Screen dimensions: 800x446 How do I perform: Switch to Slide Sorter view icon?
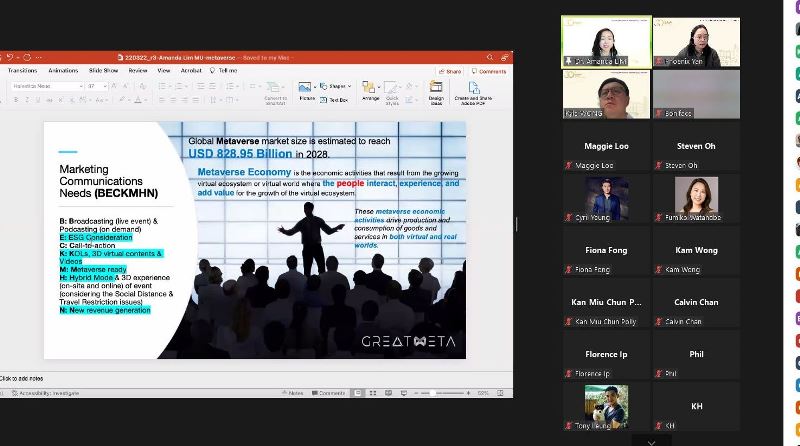coord(373,393)
